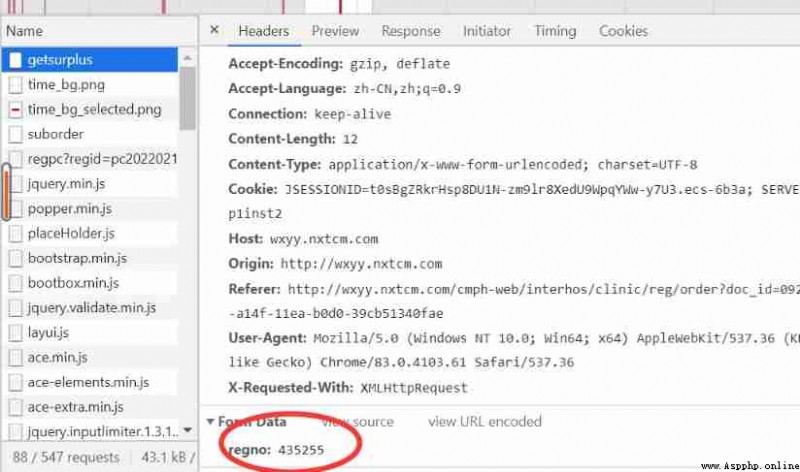Collapse the Form Data section
This screenshot has height=472, width=800.
click(210, 421)
